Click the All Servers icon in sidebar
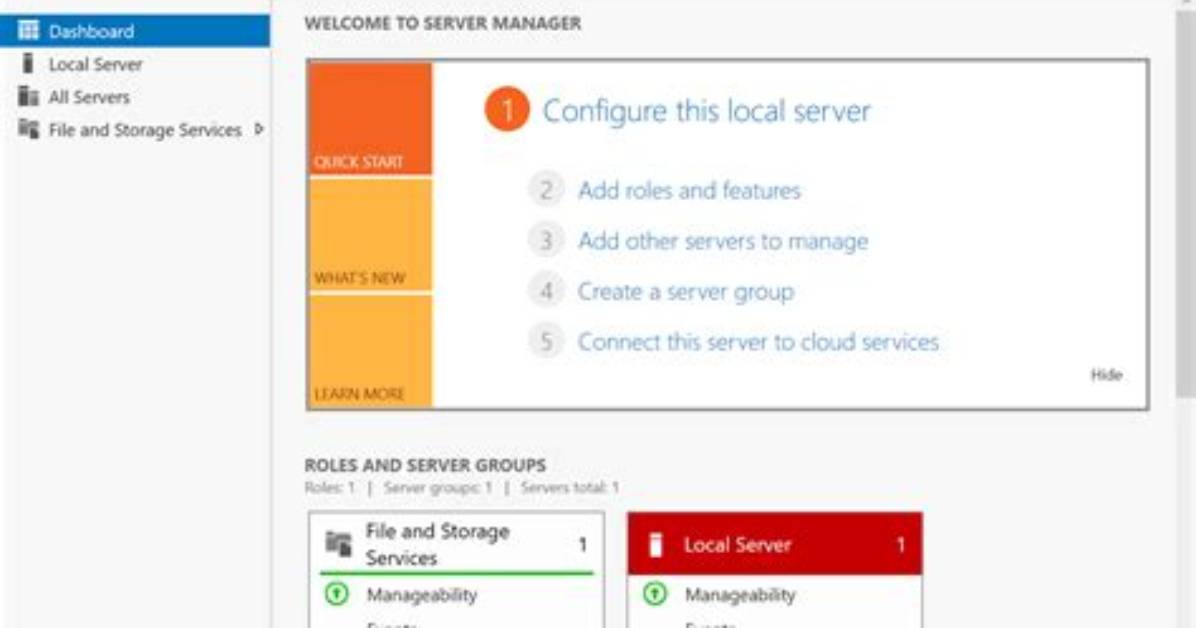Screen dimensions: 1196x628 click(28, 97)
